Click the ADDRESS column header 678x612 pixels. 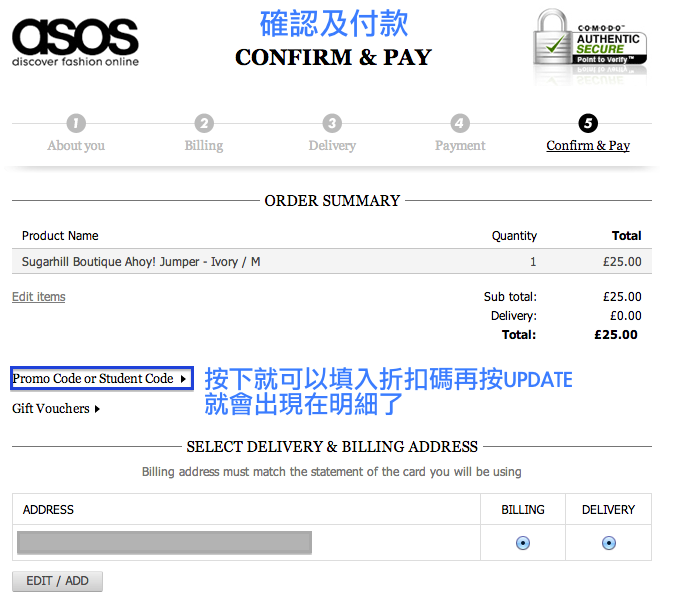[x=48, y=509]
